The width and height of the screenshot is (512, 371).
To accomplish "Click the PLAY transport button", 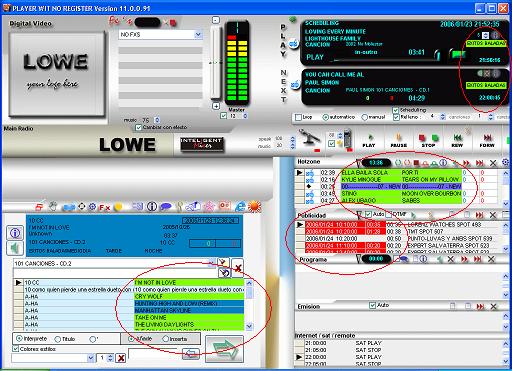I will click(x=369, y=140).
